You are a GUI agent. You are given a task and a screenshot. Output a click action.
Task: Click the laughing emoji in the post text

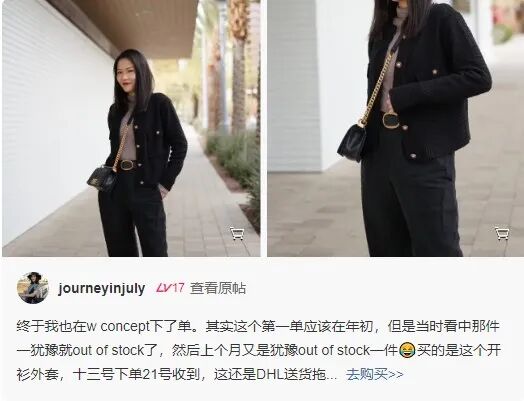(x=407, y=351)
